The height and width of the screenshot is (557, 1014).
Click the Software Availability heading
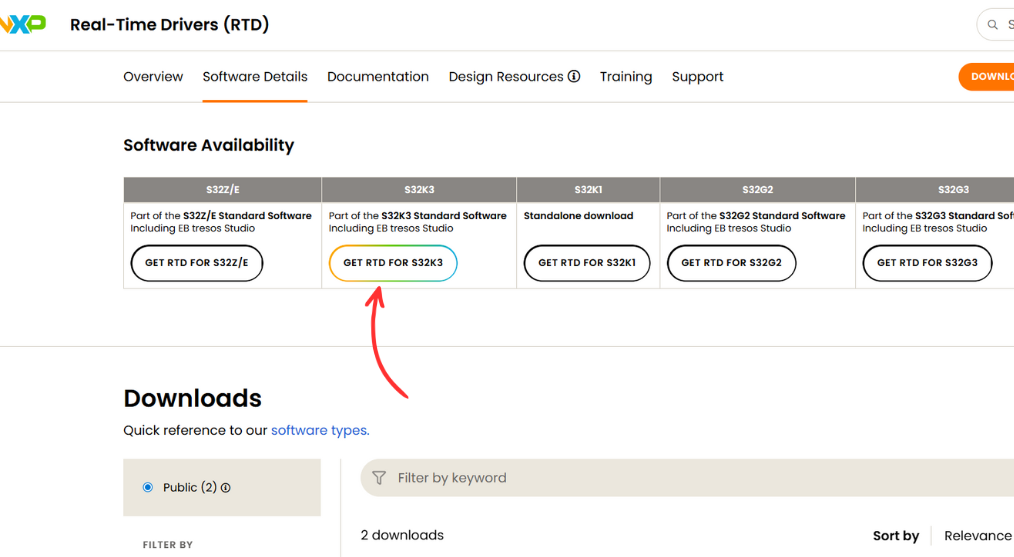209,145
